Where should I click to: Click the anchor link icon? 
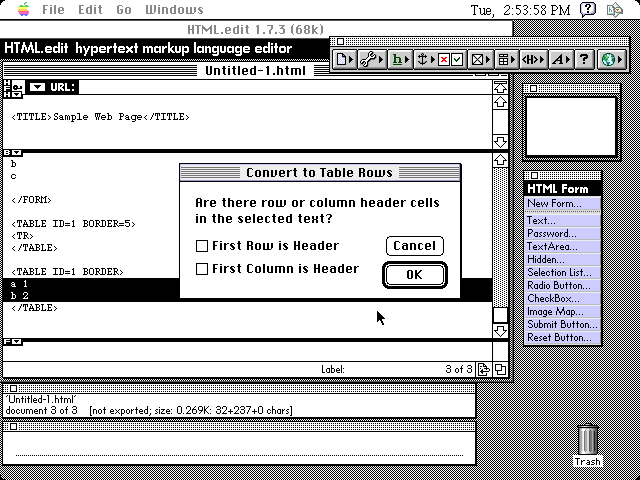424,60
